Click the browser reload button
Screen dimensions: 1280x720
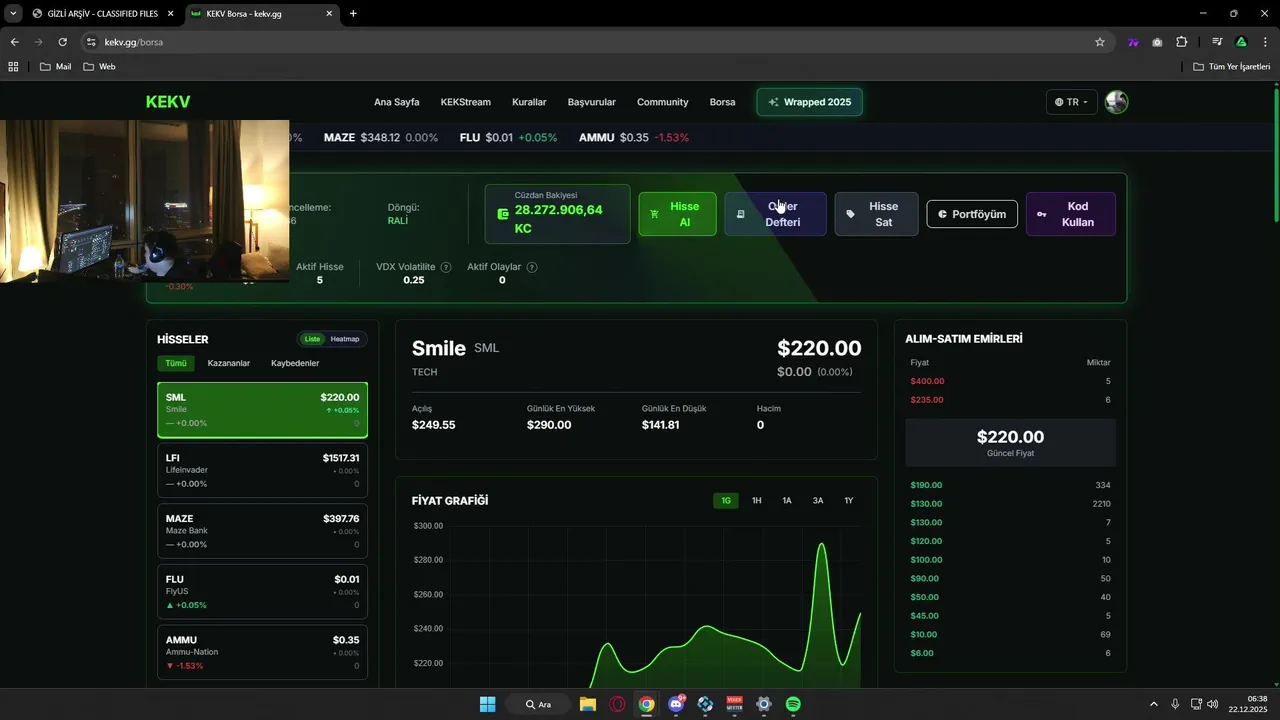(x=62, y=42)
